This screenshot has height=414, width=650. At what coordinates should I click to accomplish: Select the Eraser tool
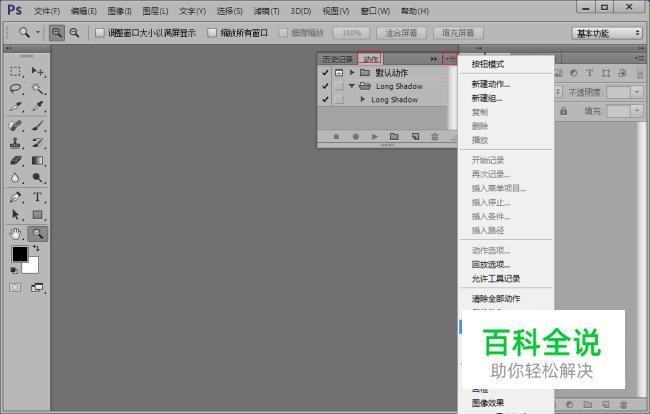coord(16,160)
